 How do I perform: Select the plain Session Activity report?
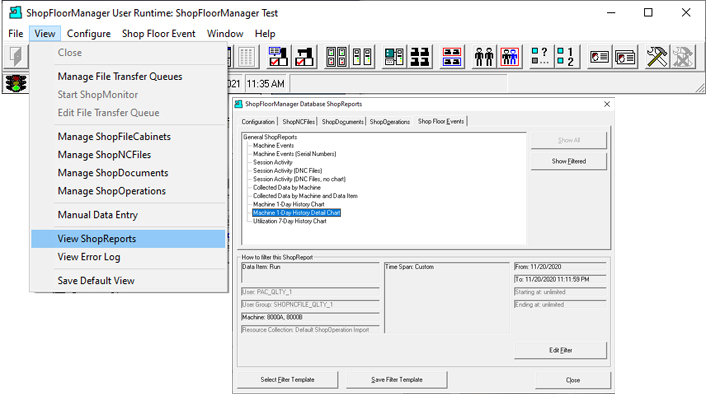(272, 162)
